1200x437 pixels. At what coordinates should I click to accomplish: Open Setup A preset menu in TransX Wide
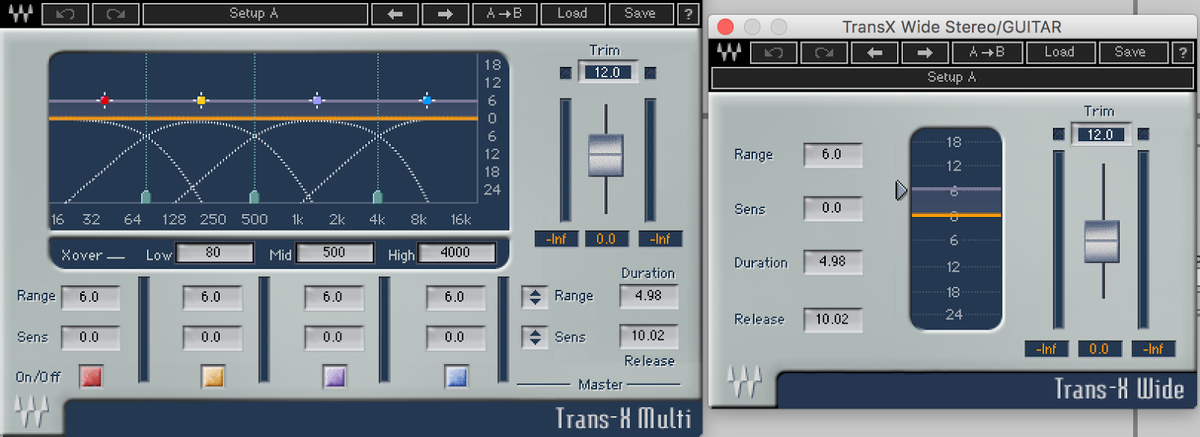[952, 78]
